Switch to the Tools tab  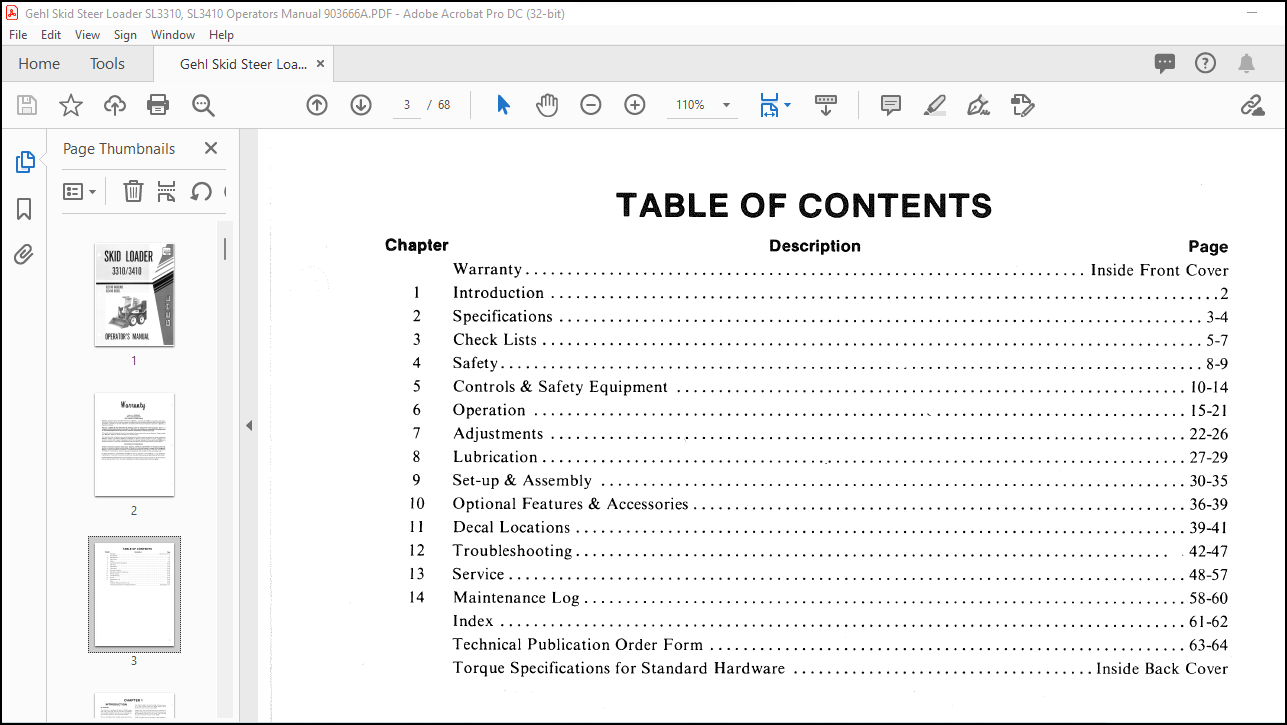[107, 63]
